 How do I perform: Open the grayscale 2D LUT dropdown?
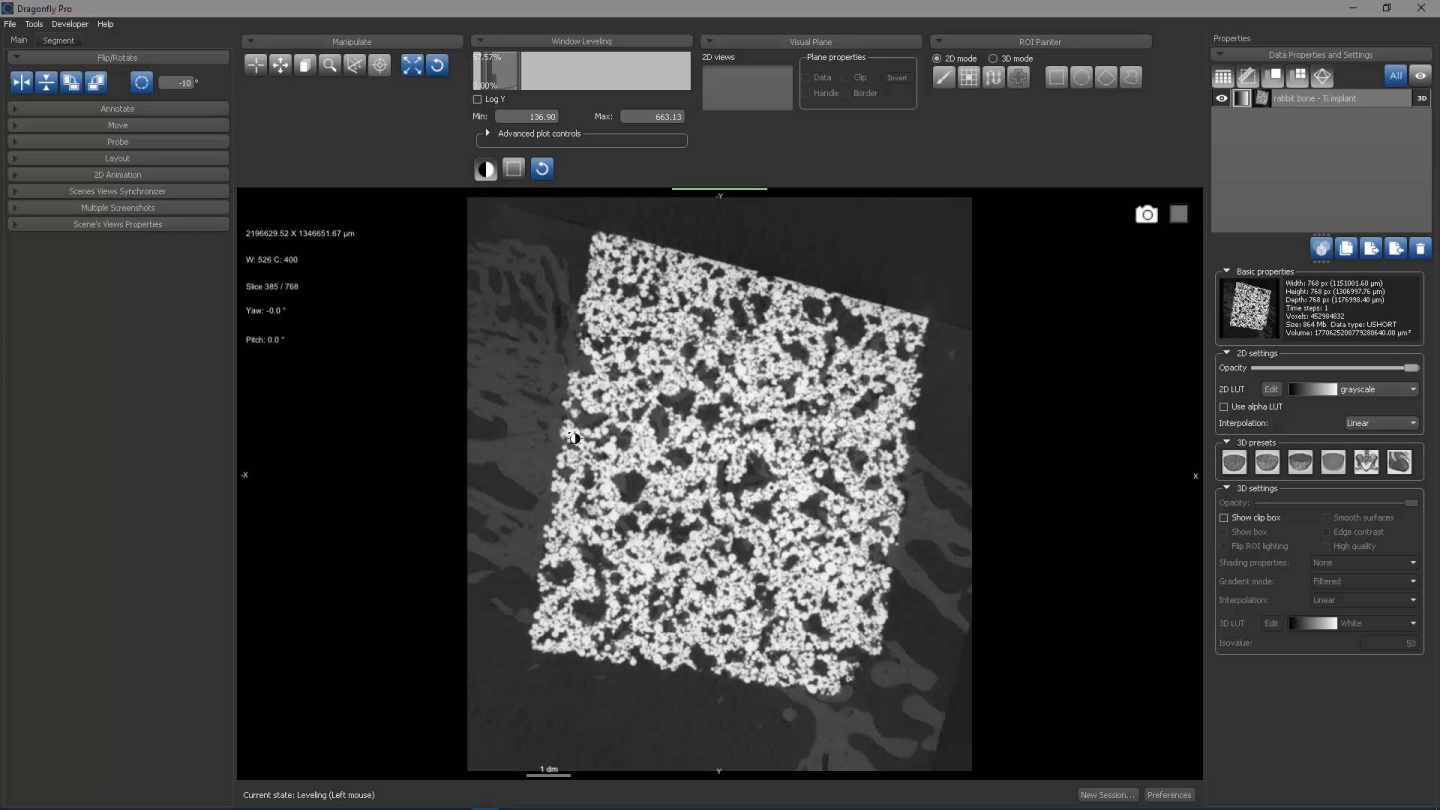(1378, 389)
